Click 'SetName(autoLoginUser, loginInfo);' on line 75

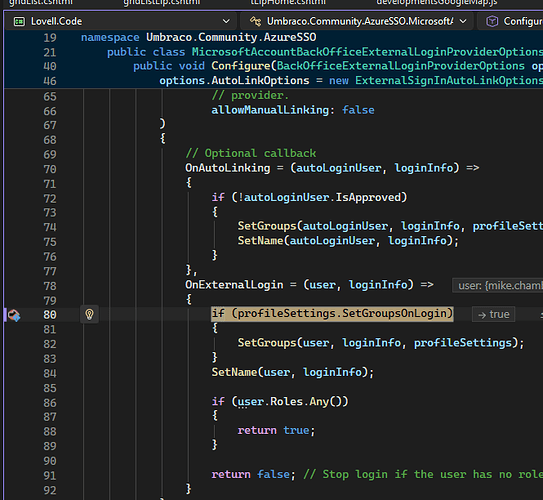point(348,241)
